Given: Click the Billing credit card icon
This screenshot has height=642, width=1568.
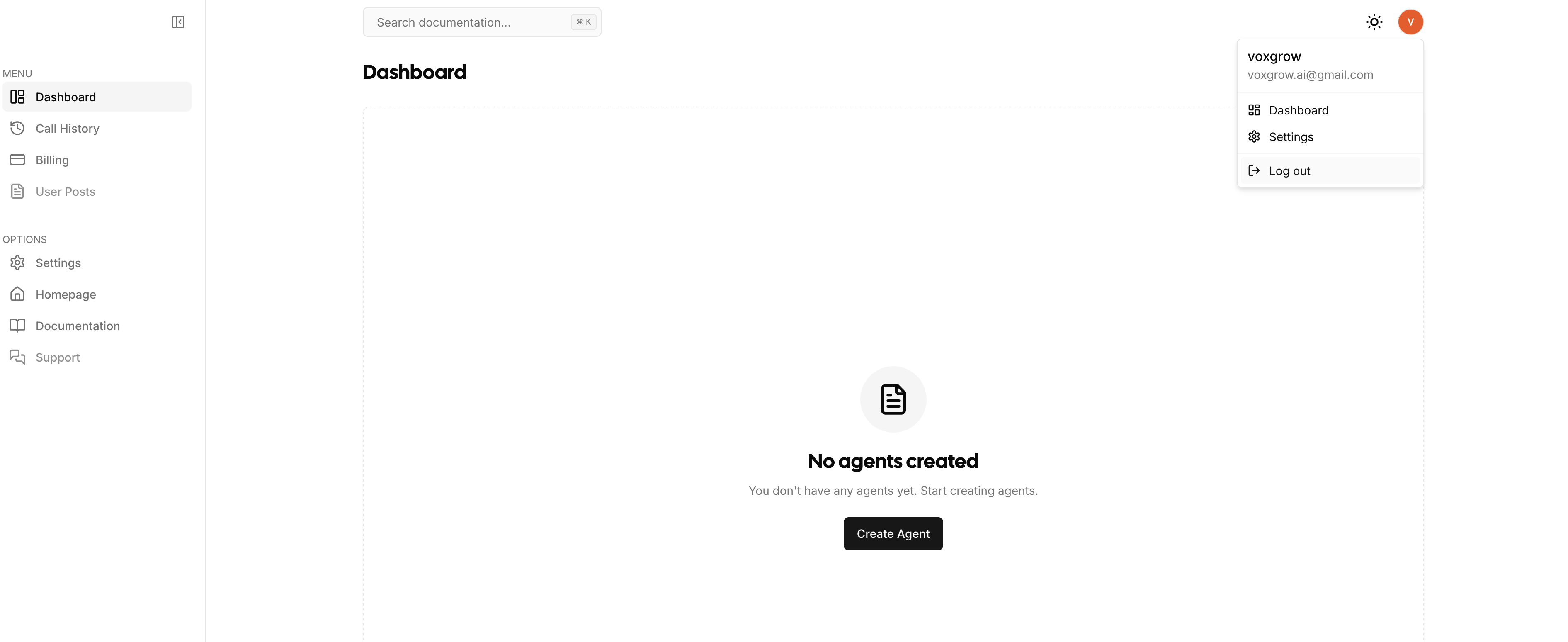Looking at the screenshot, I should (x=18, y=160).
